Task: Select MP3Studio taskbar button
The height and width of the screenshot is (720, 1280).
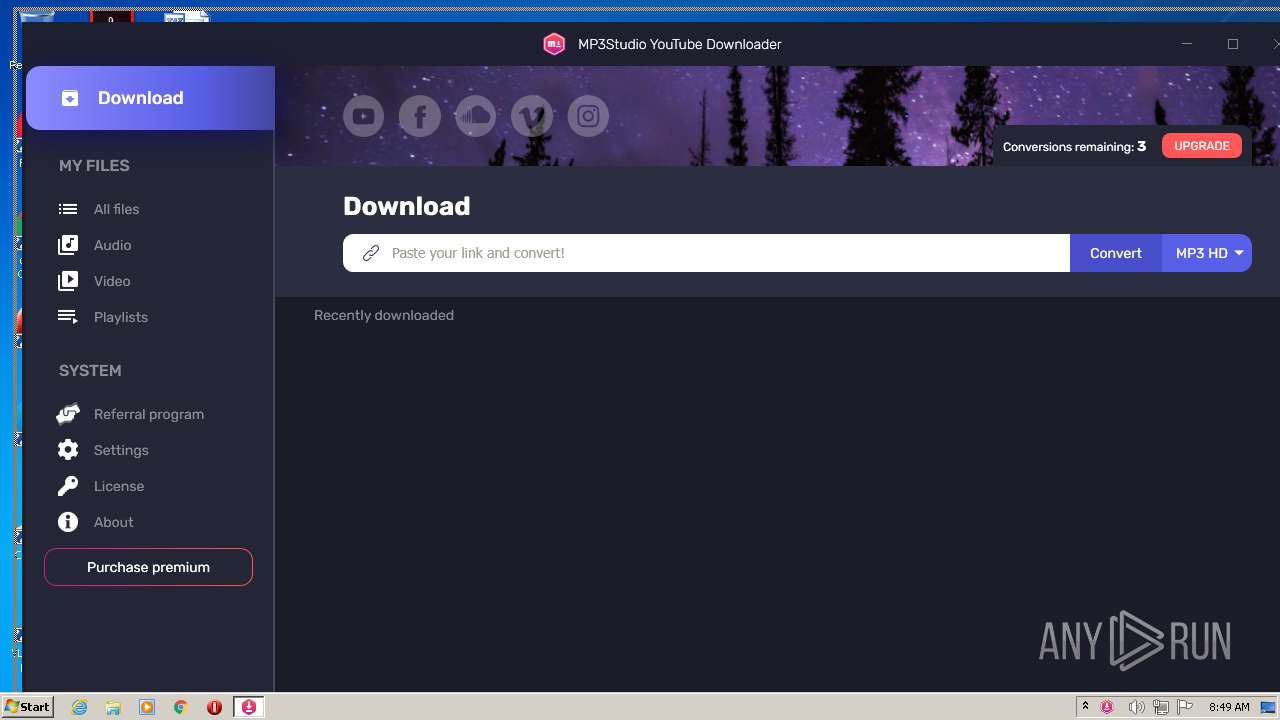Action: (249, 707)
